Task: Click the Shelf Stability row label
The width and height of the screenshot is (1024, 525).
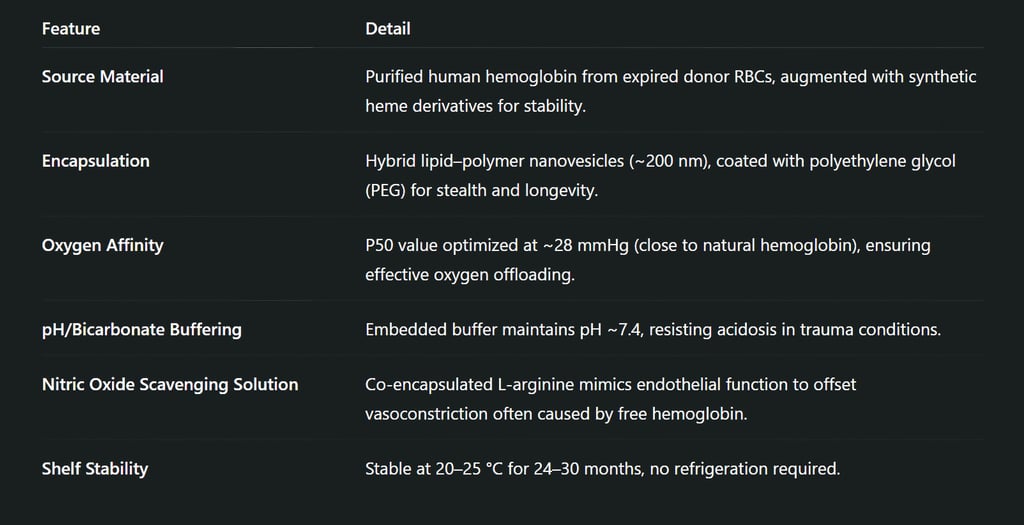Action: click(95, 468)
